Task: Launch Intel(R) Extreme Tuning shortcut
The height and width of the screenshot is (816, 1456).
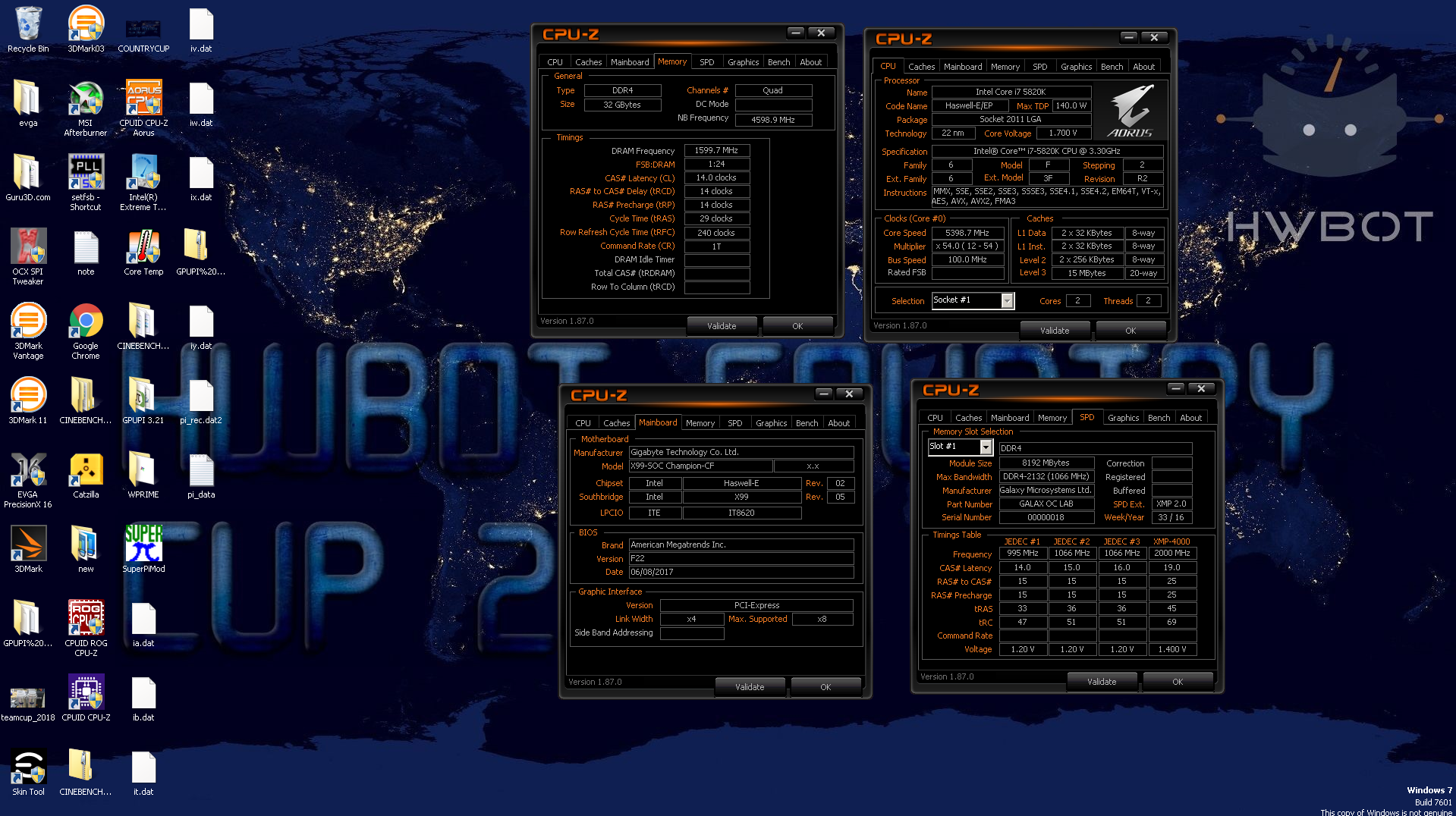Action: point(143,183)
